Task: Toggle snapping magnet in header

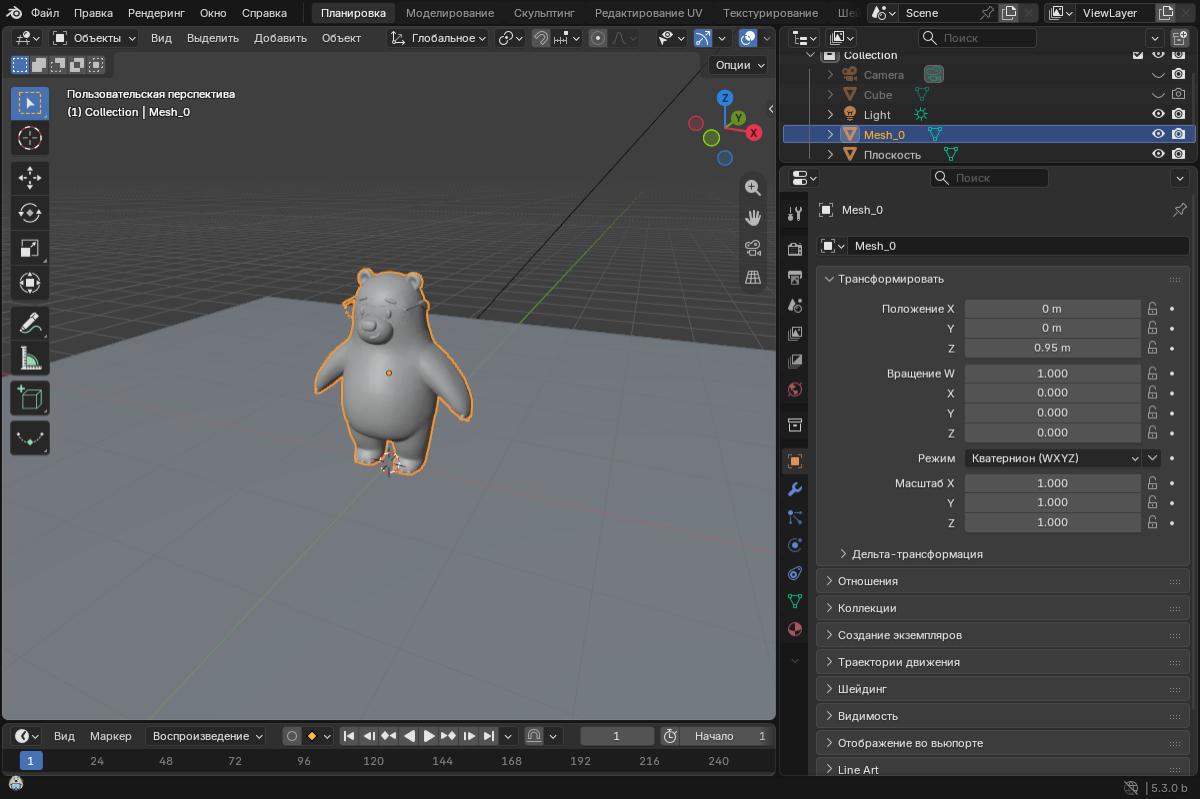Action: (540, 38)
